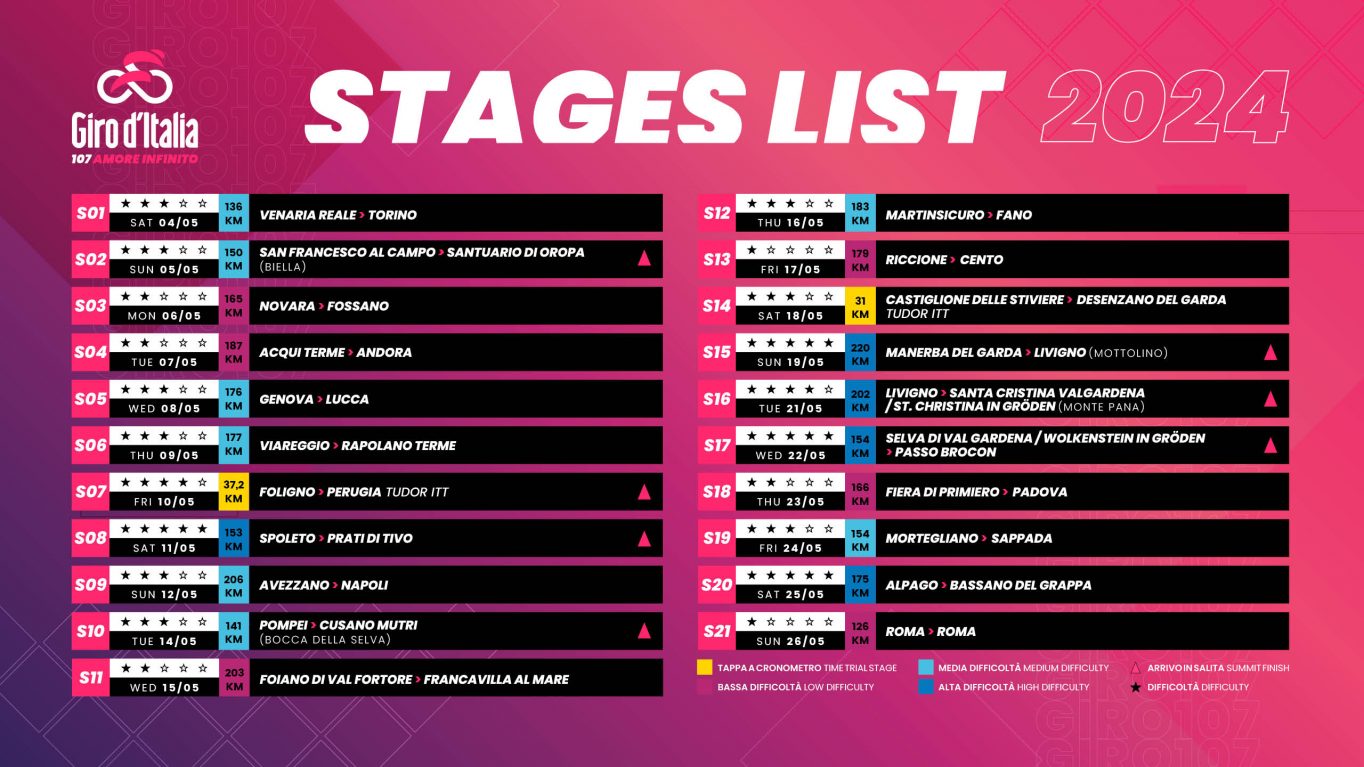Click the S21 stage label
Image resolution: width=1364 pixels, height=767 pixels.
716,631
